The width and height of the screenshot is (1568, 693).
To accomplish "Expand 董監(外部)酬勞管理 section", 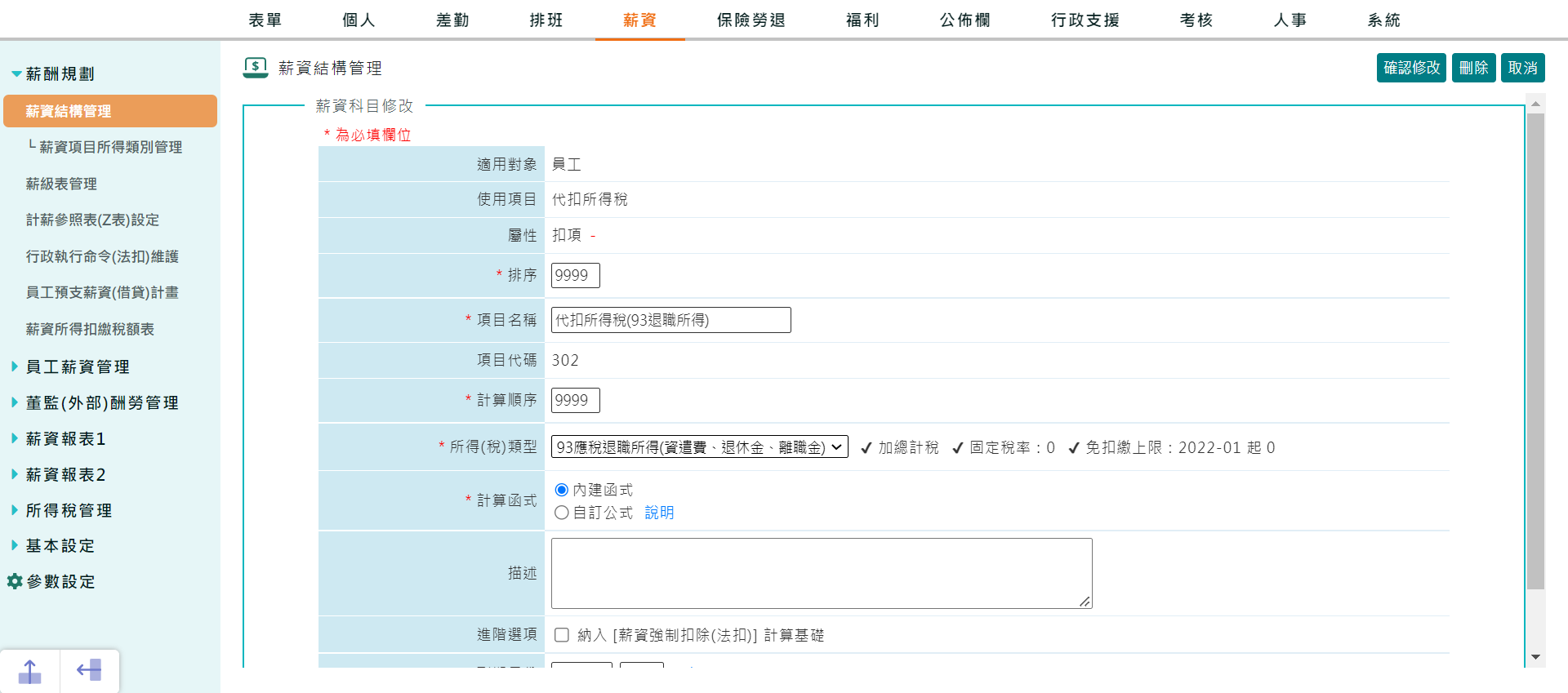I will (x=95, y=403).
